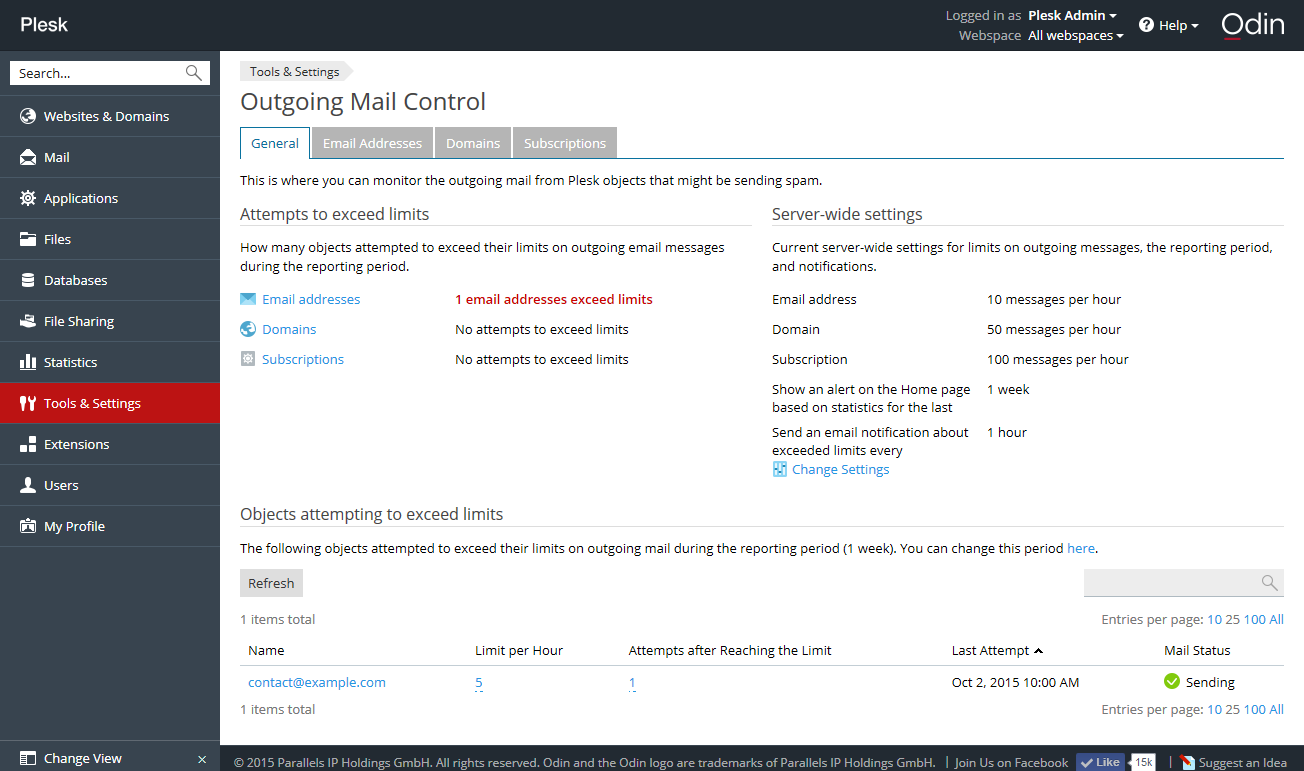Click the Suggest an Idea icon
1304x771 pixels.
tap(1188, 762)
